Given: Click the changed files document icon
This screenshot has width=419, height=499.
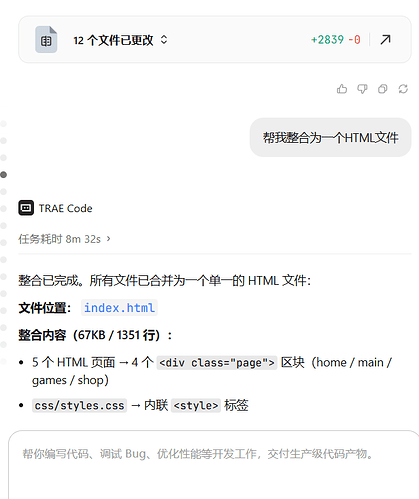Looking at the screenshot, I should point(46,40).
